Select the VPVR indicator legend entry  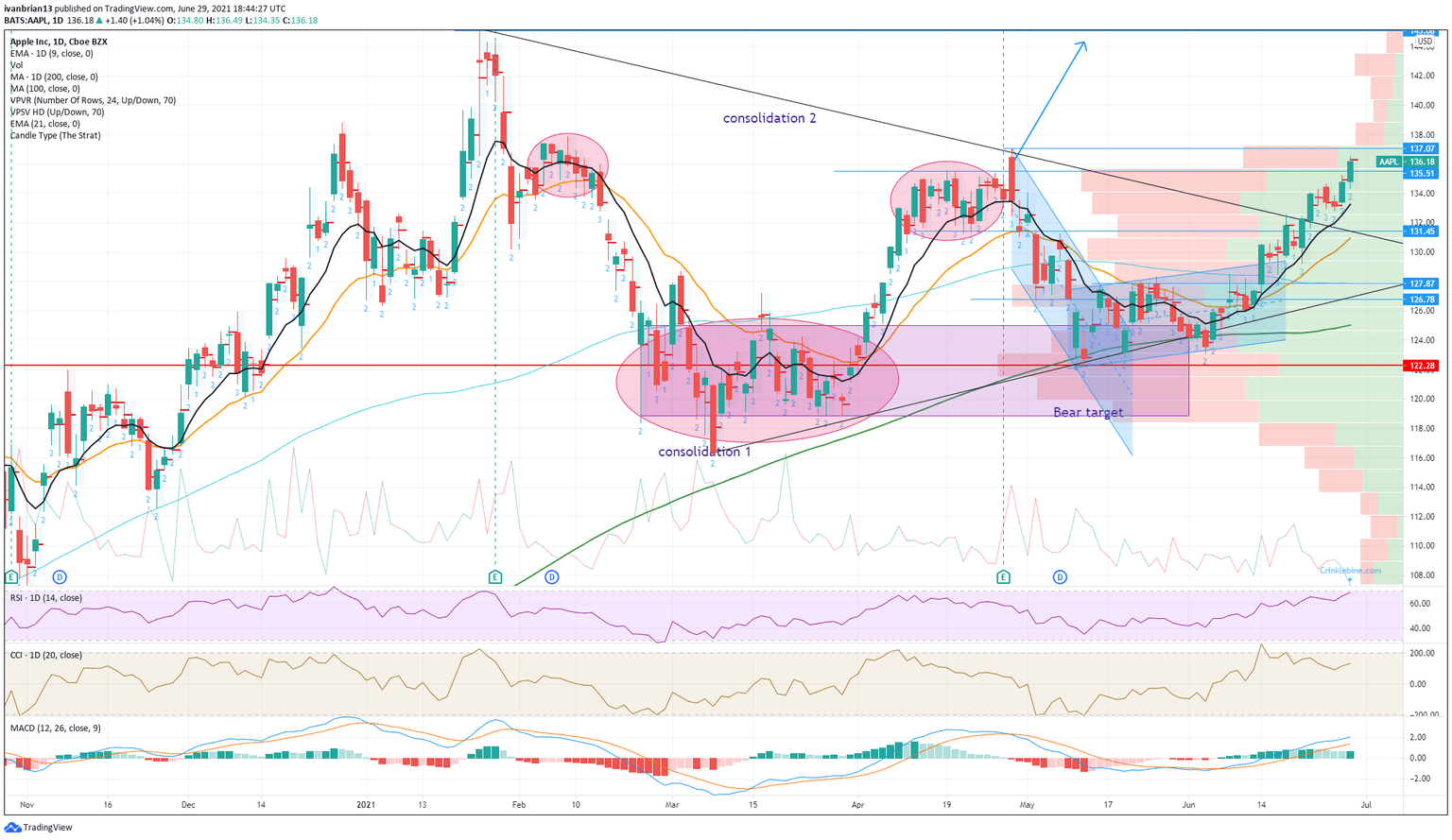coord(93,100)
